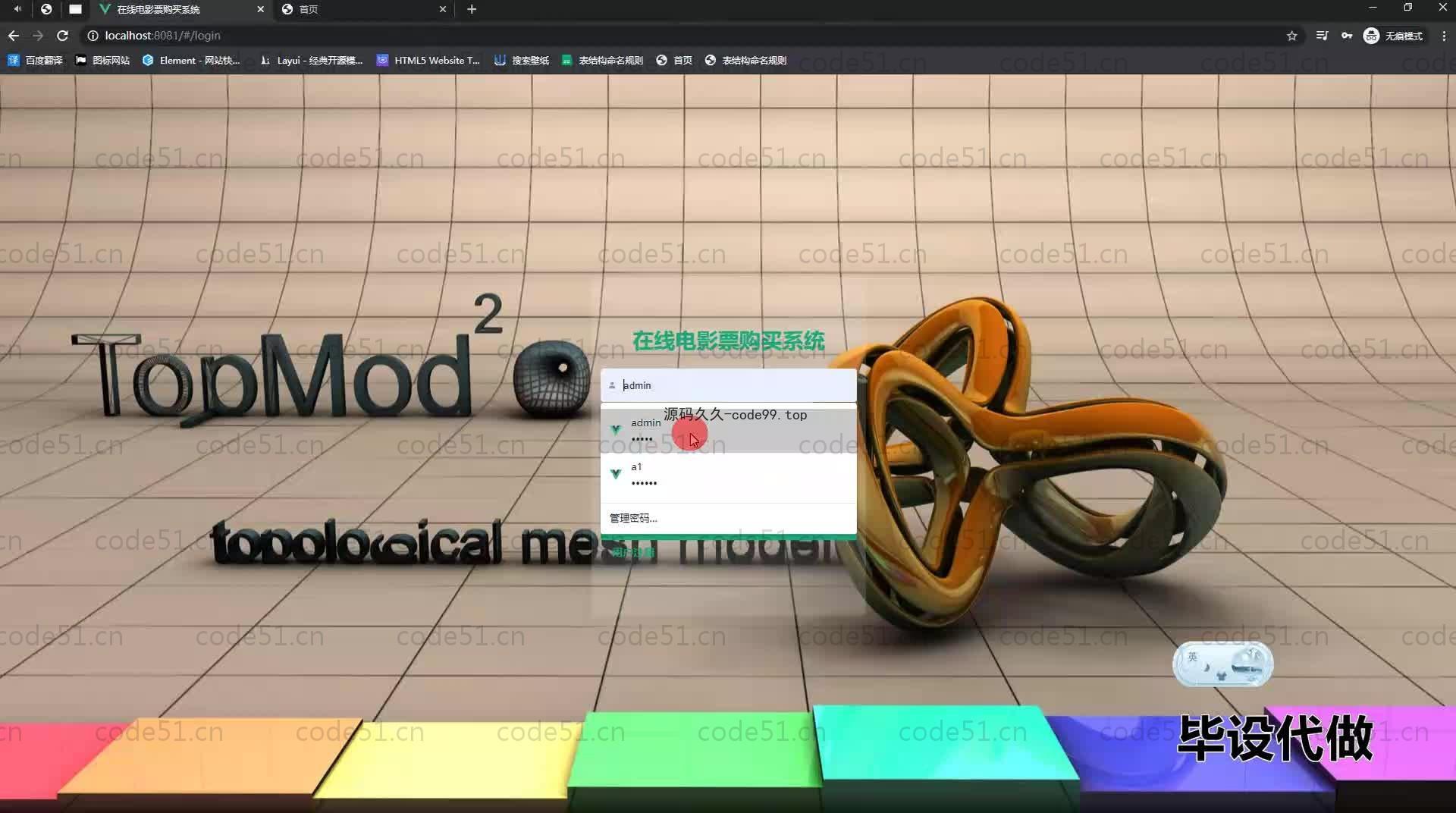The width and height of the screenshot is (1456, 813).
Task: Open the 搜索壁纸 bookmark
Action: click(x=522, y=60)
